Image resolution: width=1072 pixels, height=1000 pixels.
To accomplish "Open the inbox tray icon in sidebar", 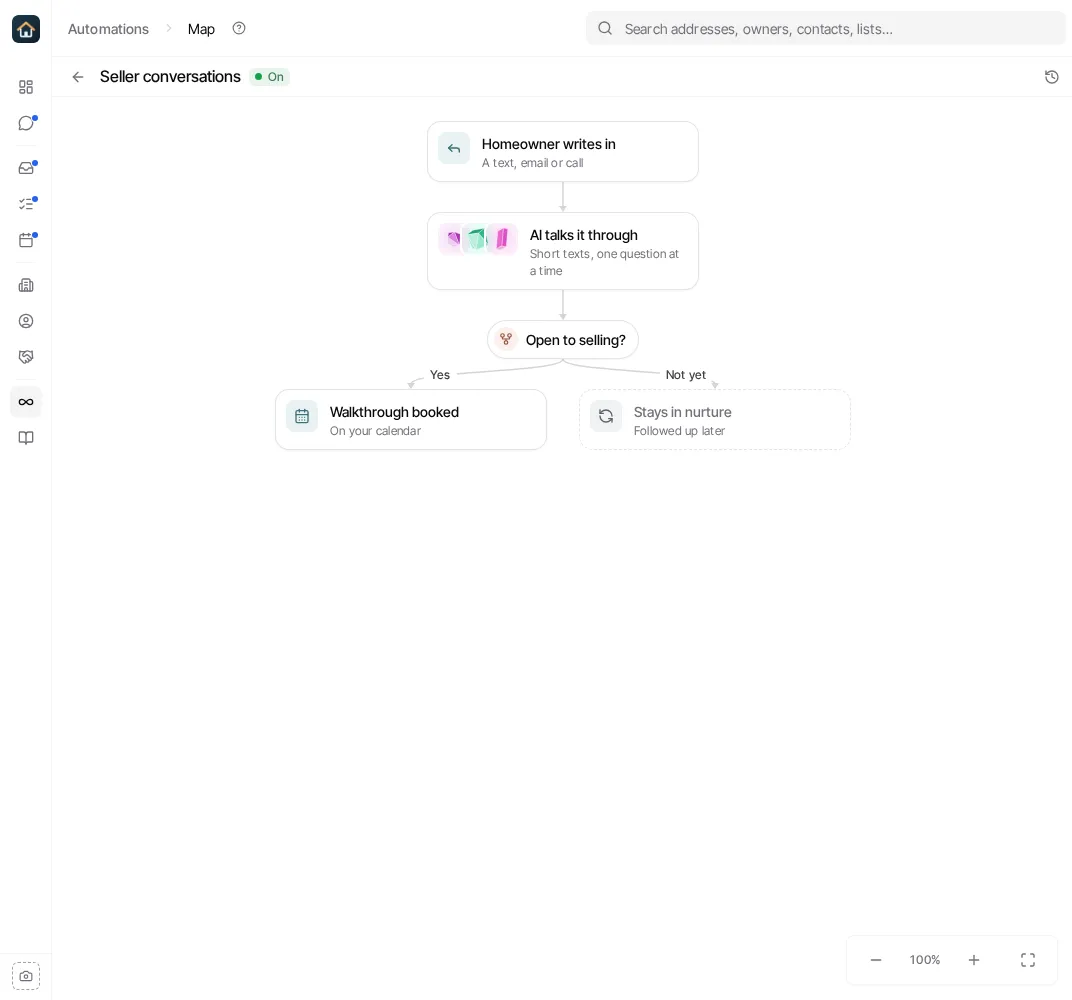I will 26,168.
